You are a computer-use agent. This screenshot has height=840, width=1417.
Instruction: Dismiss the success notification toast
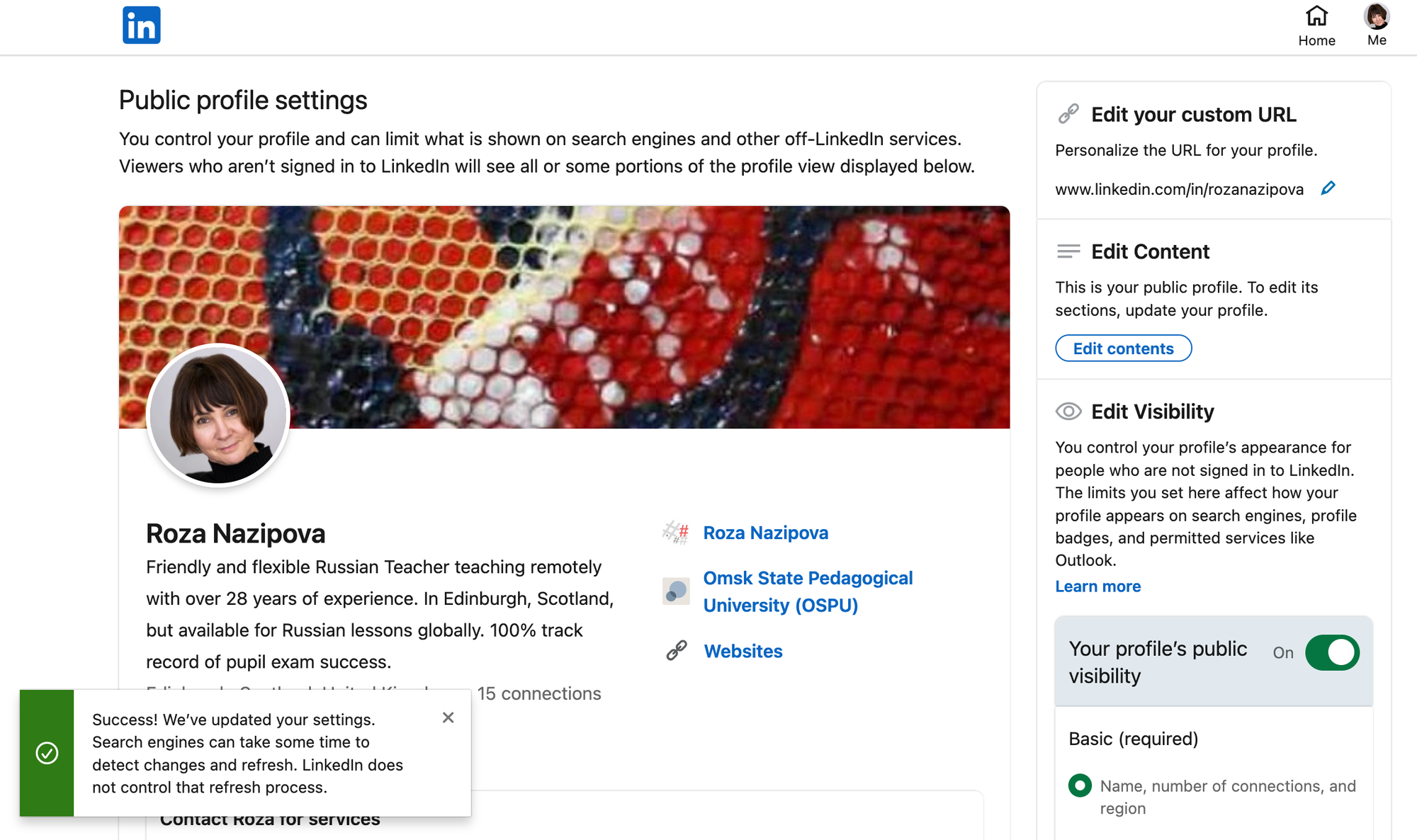[448, 717]
